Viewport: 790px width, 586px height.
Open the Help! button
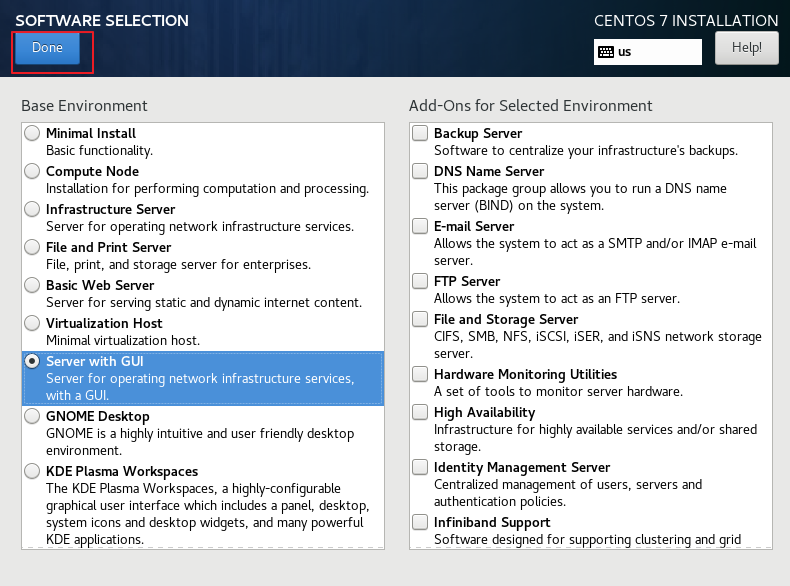[746, 48]
